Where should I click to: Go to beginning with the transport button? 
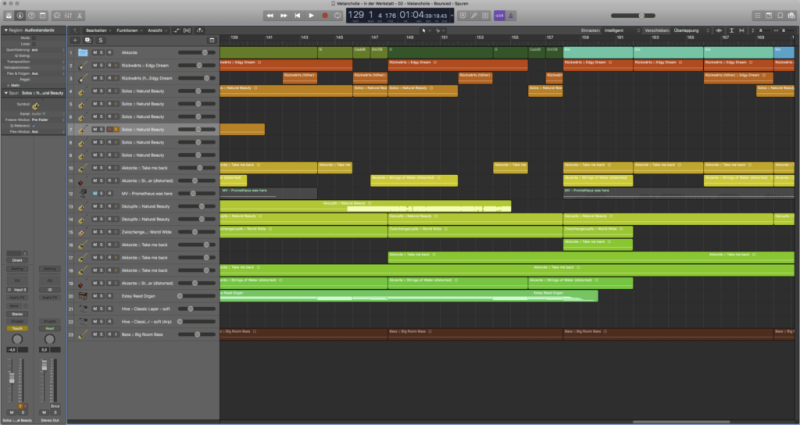pos(297,16)
